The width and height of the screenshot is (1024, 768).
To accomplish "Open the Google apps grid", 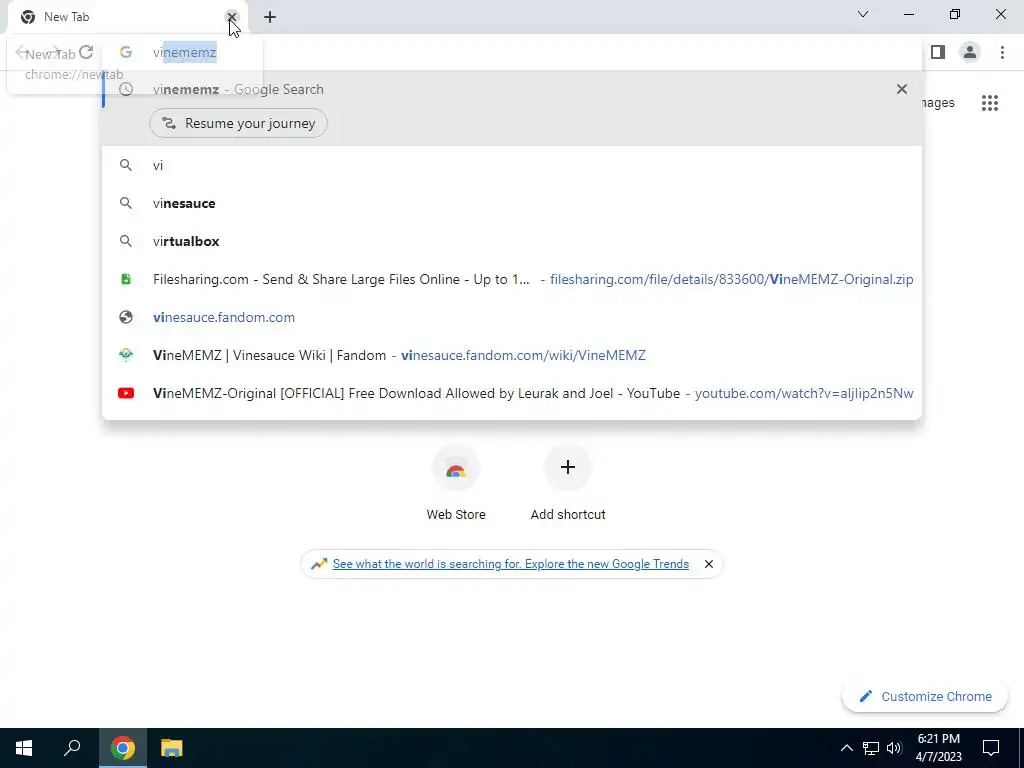I will (989, 103).
